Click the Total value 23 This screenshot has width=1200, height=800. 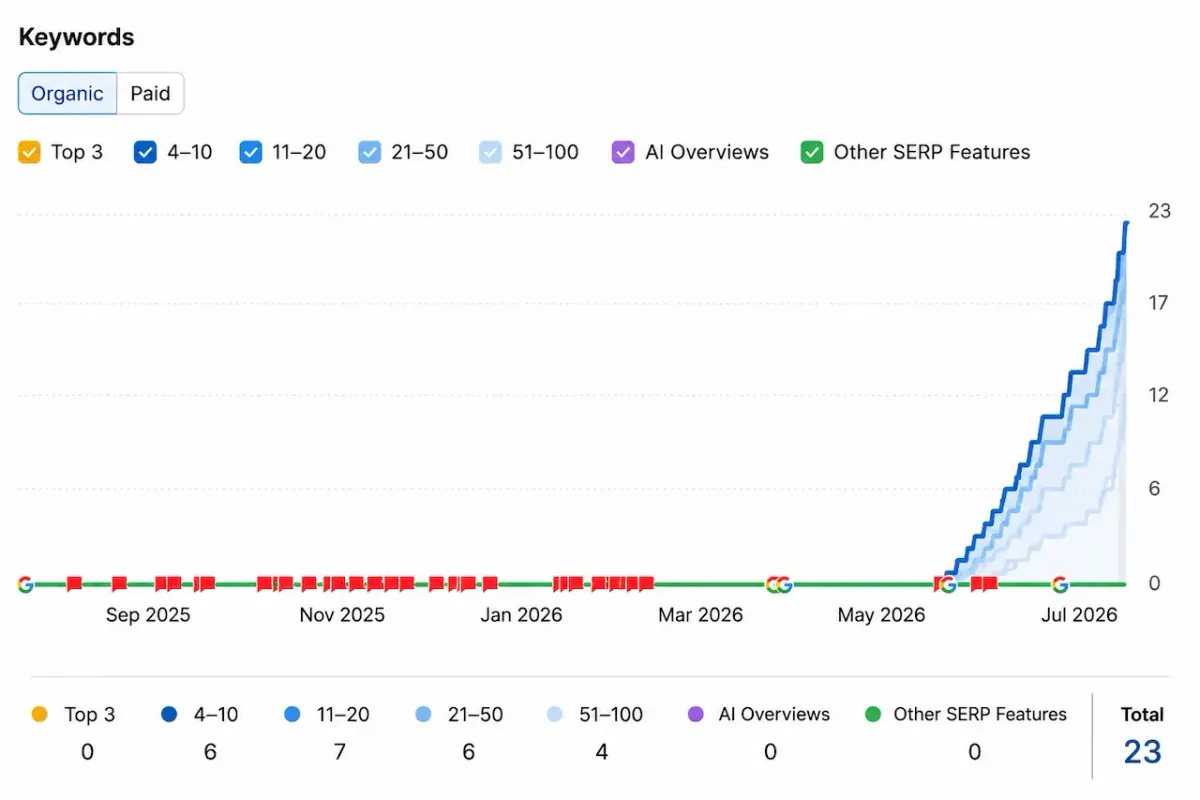point(1142,752)
